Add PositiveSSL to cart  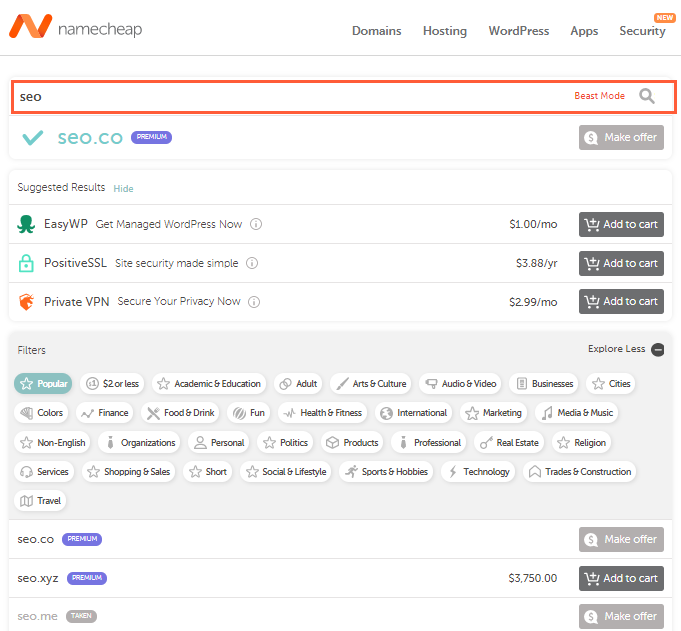pyautogui.click(x=621, y=263)
